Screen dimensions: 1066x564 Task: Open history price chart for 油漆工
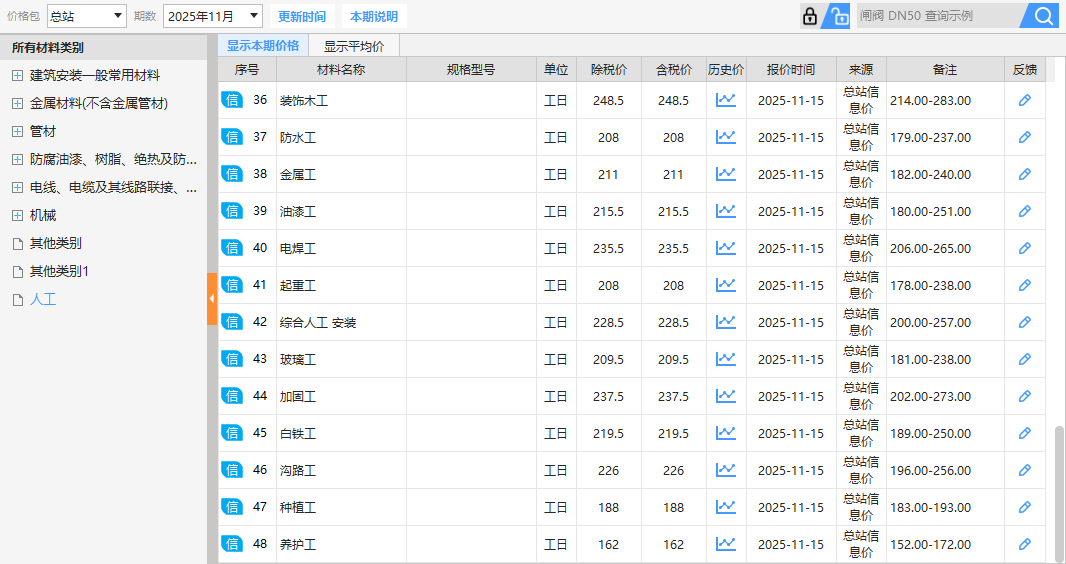point(725,211)
